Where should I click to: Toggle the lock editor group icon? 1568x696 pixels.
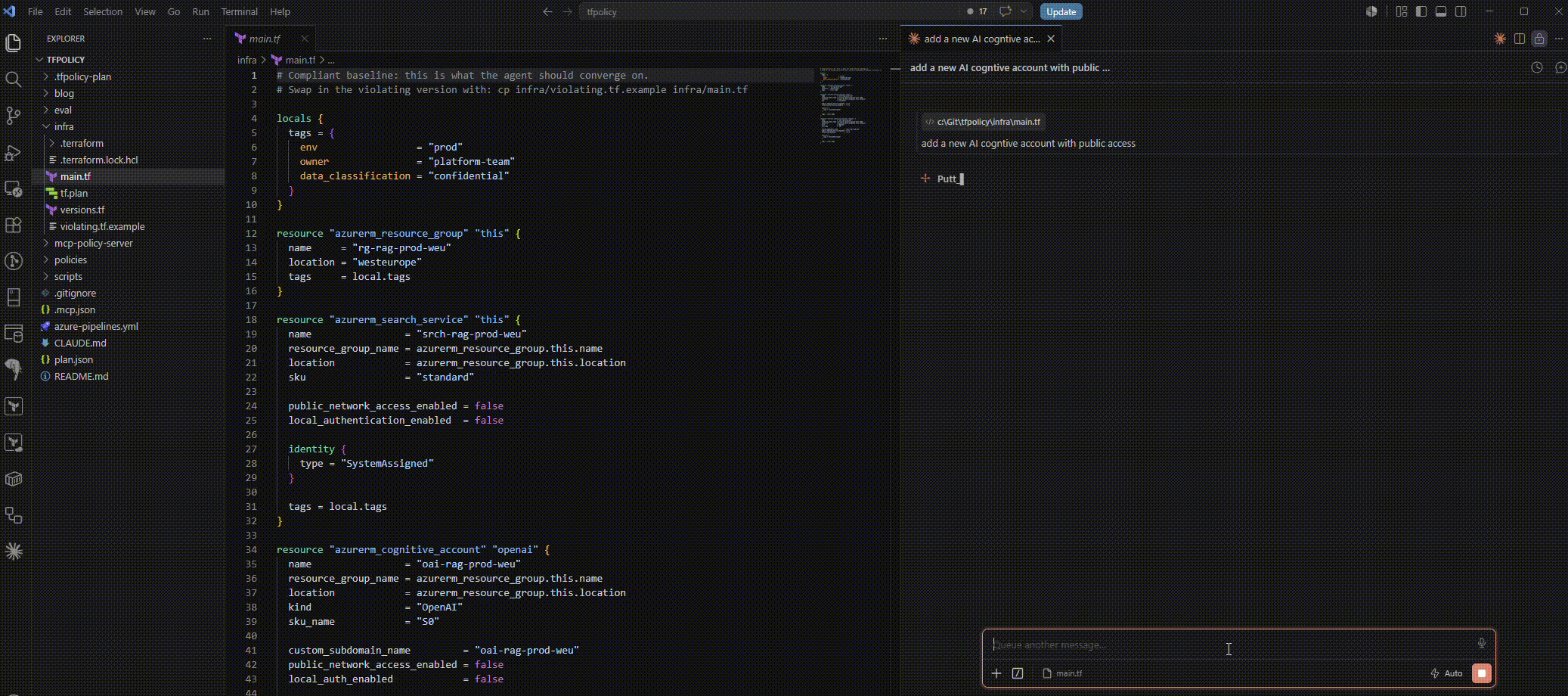coord(1539,39)
